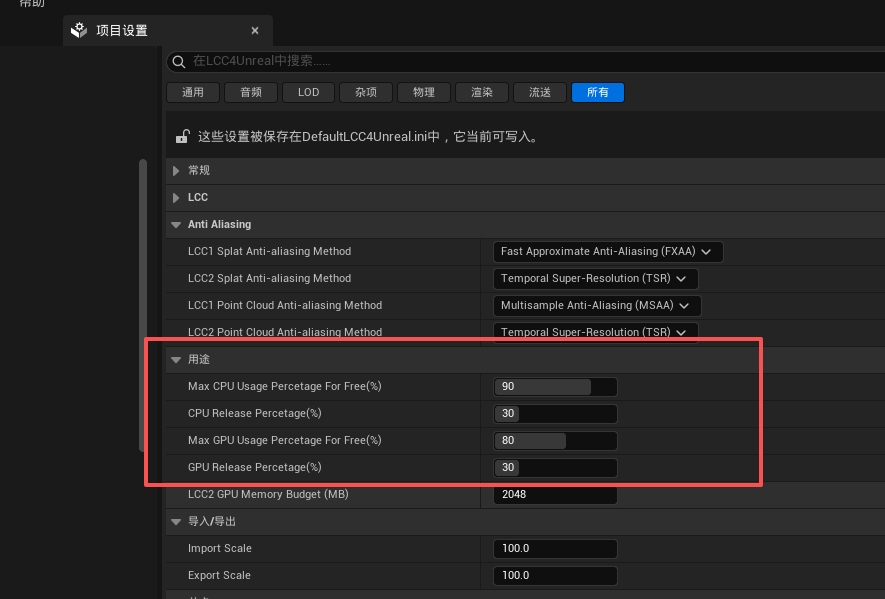Screen dimensions: 885x599
Task: Click the Export Scale label
Action: [x=219, y=576]
